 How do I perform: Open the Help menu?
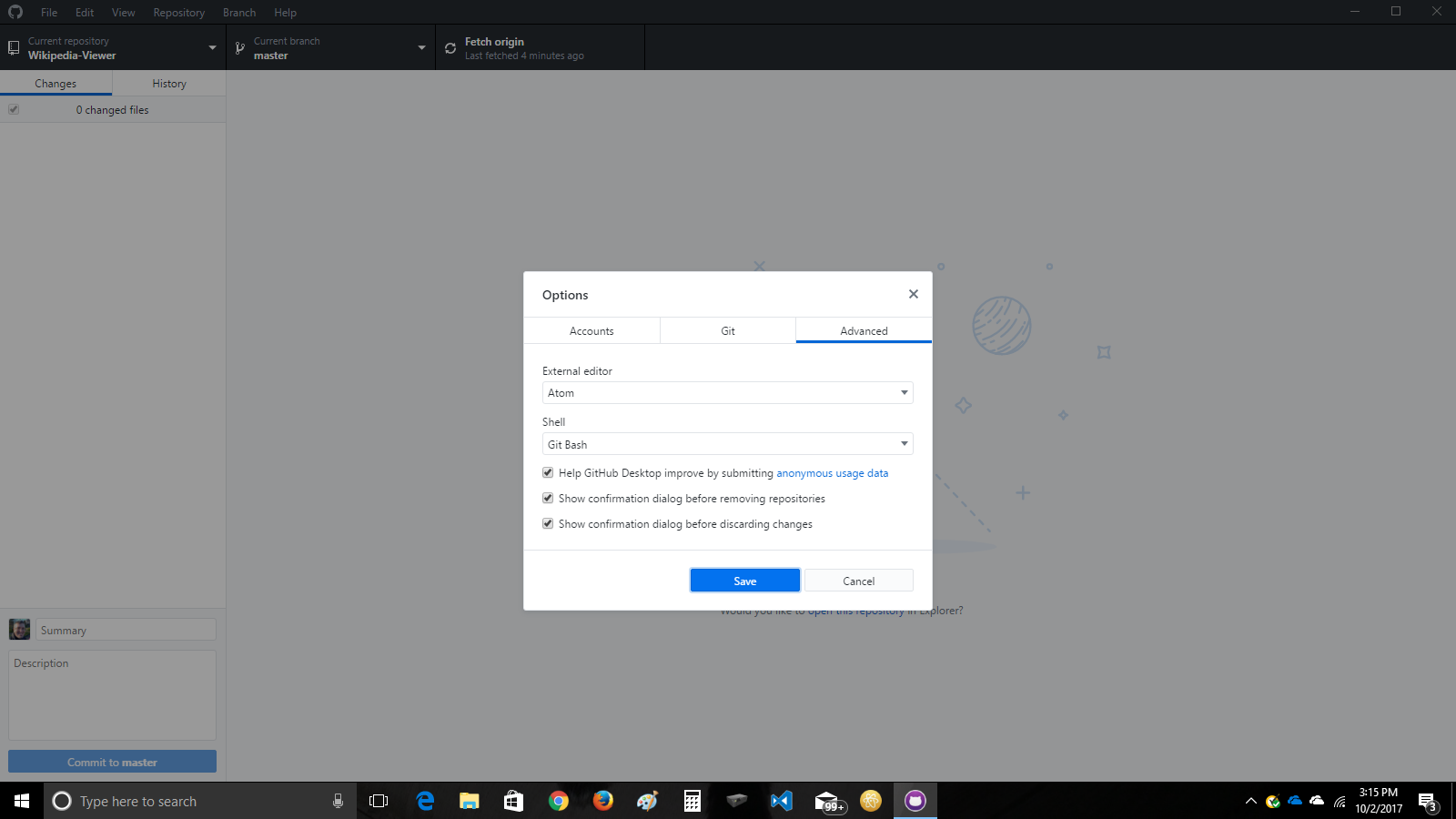tap(285, 13)
